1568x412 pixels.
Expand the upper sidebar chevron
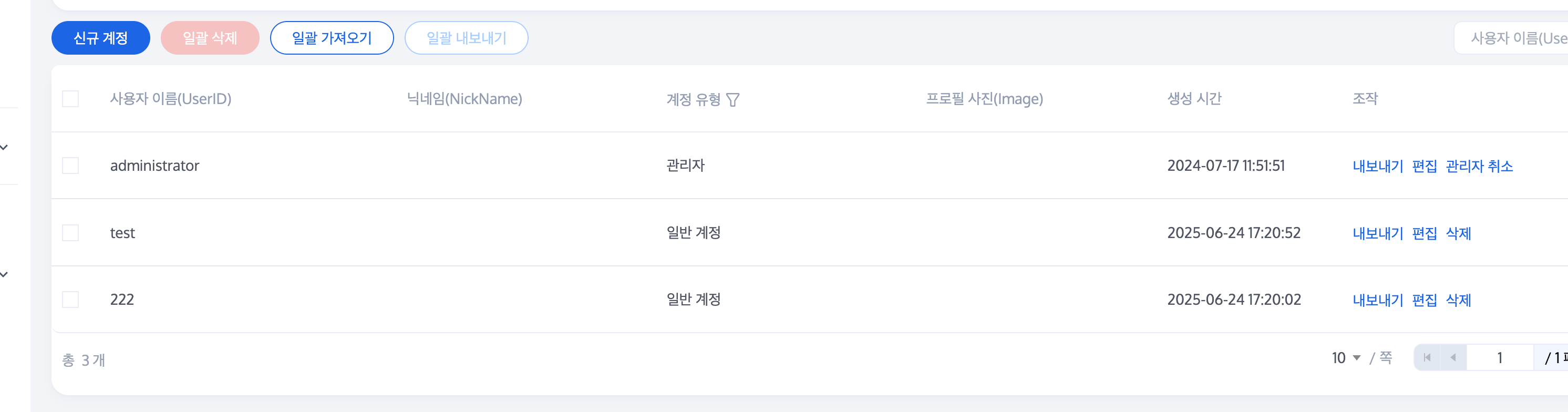[x=4, y=147]
